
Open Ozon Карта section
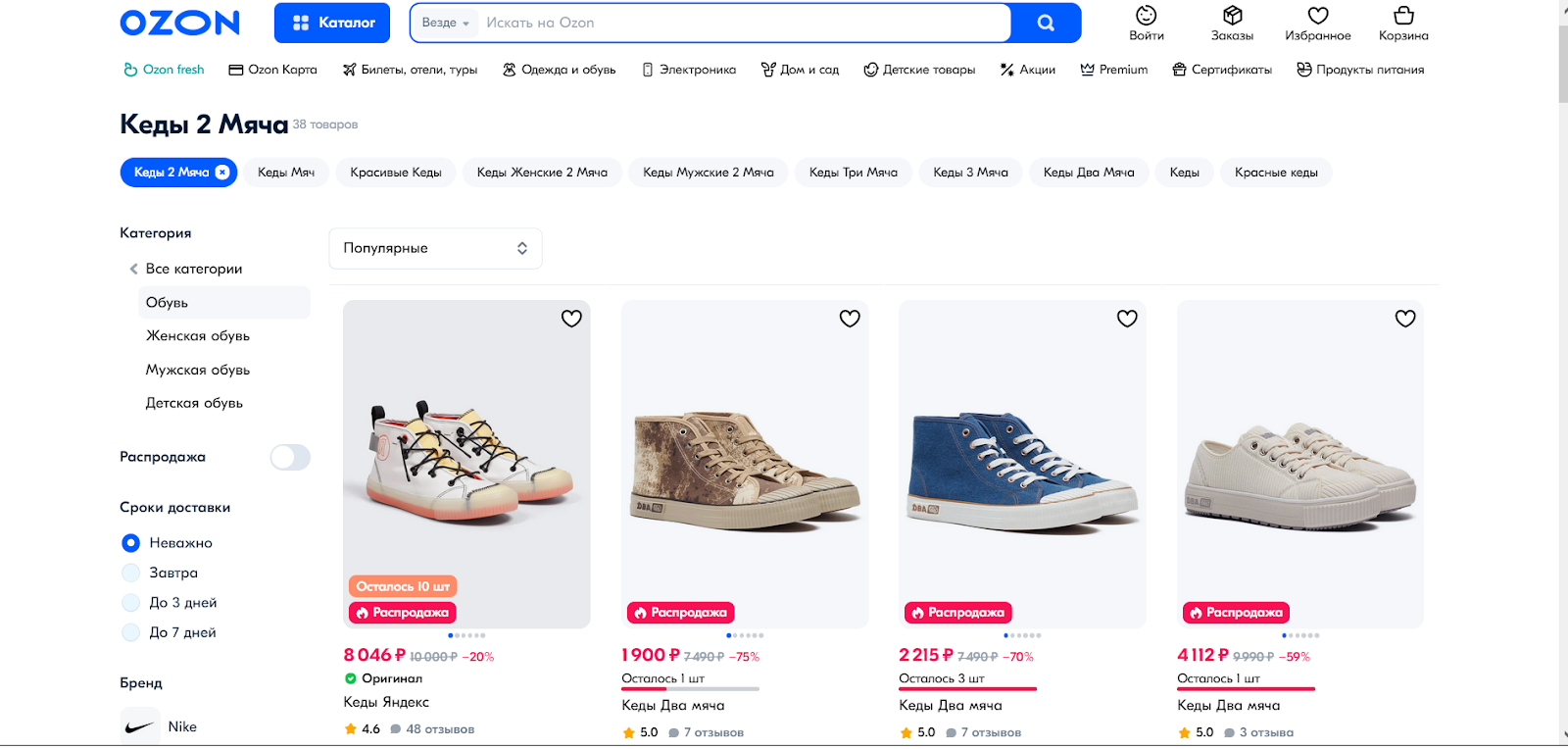tap(272, 70)
